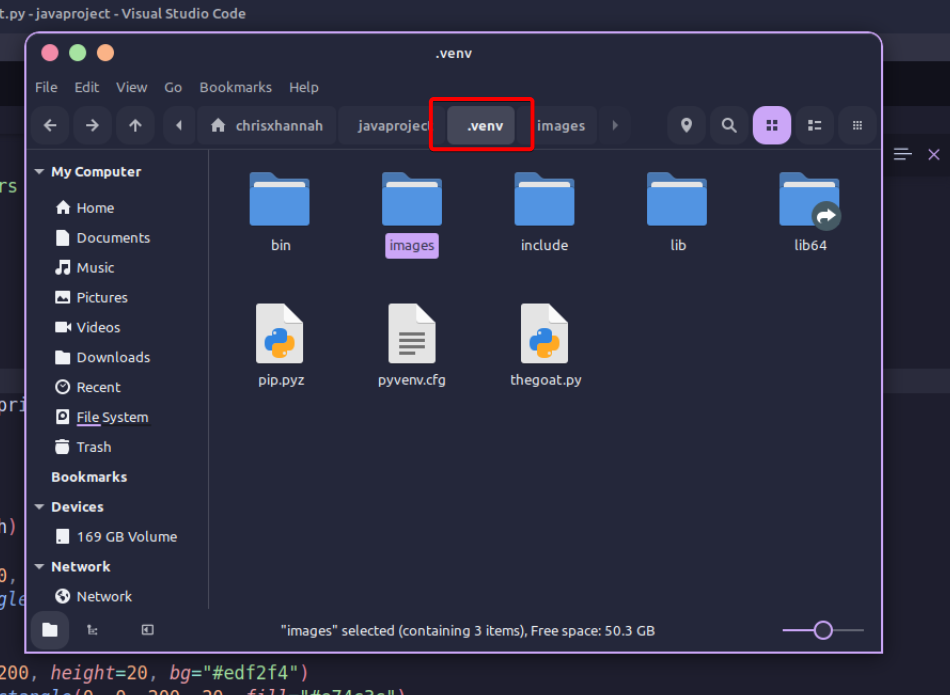Go to parent folder with up arrow
Viewport: 950px width, 695px height.
click(x=135, y=125)
